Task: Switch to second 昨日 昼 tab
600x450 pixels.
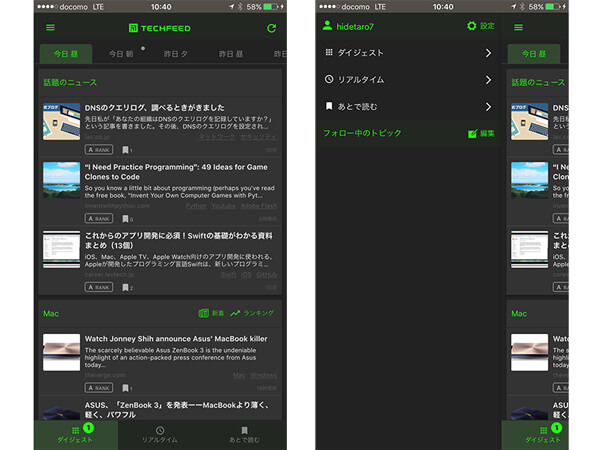Action: pyautogui.click(x=231, y=54)
